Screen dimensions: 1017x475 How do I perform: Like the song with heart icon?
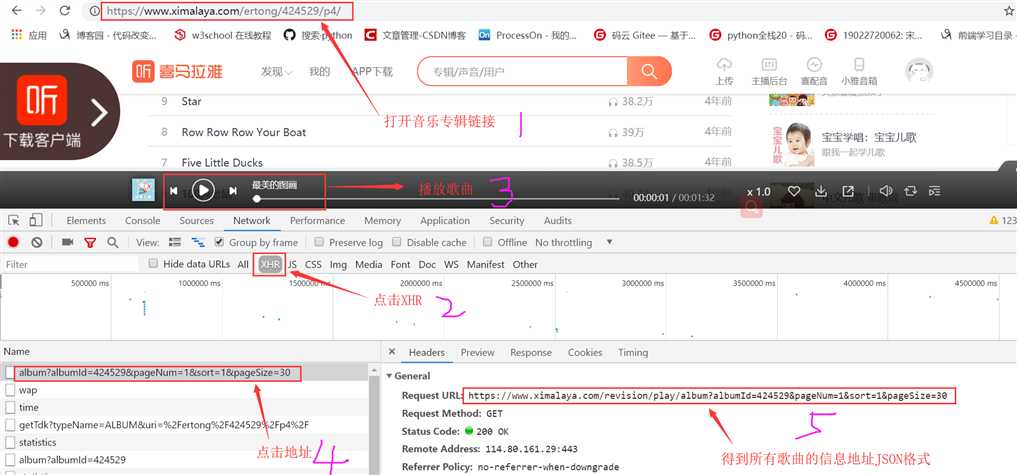[x=794, y=191]
